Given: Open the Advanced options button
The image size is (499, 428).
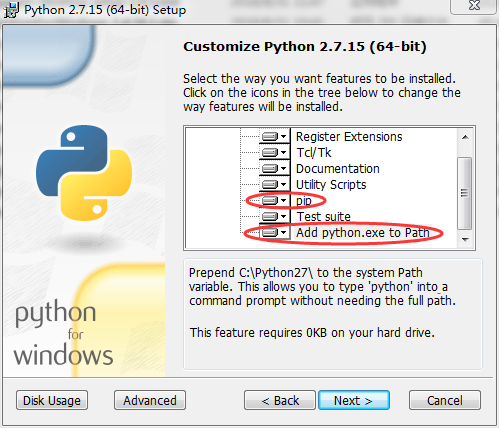Looking at the screenshot, I should click(x=150, y=400).
